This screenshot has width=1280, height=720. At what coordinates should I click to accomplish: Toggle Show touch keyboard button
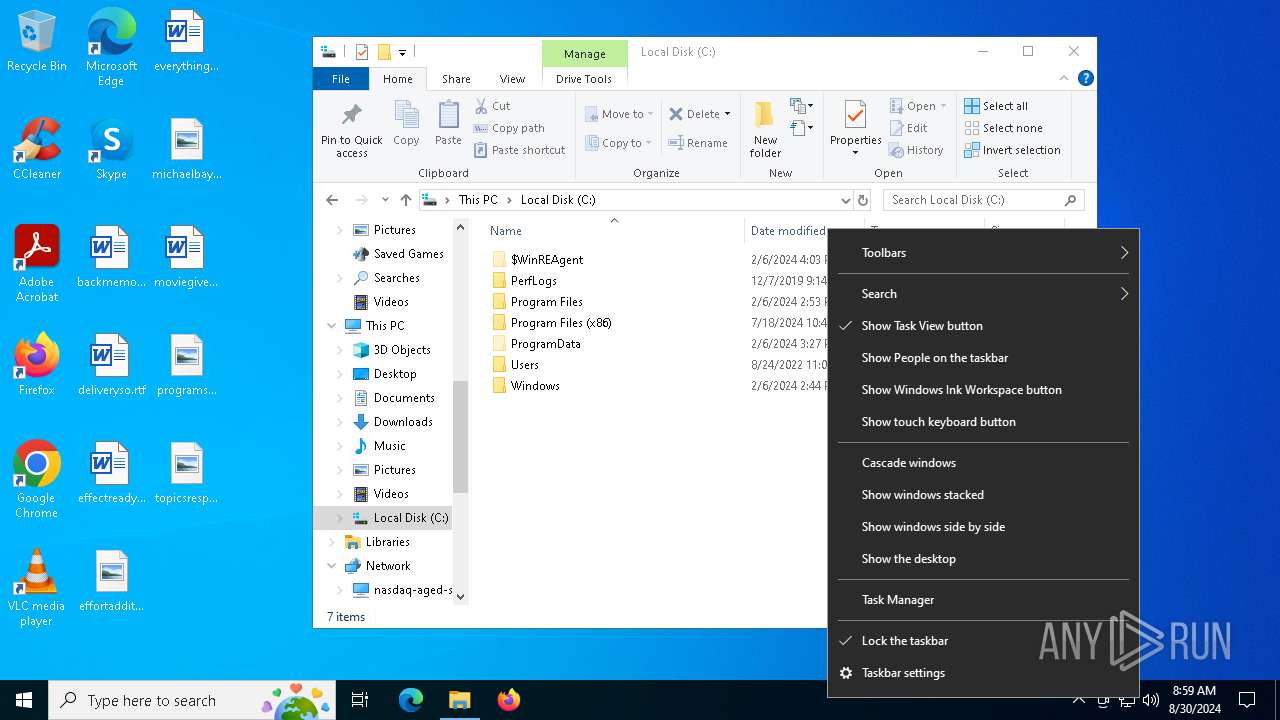point(983,422)
